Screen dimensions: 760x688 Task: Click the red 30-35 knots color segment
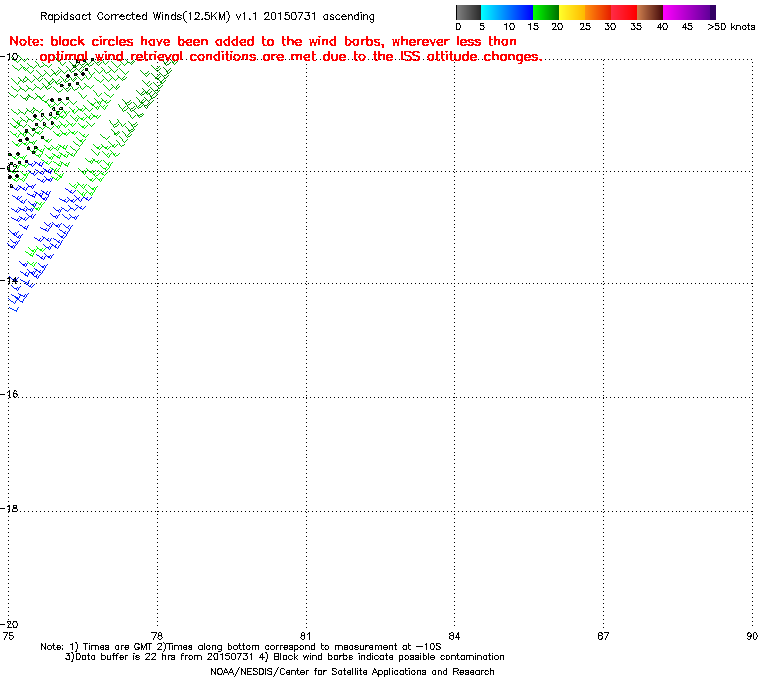point(624,12)
